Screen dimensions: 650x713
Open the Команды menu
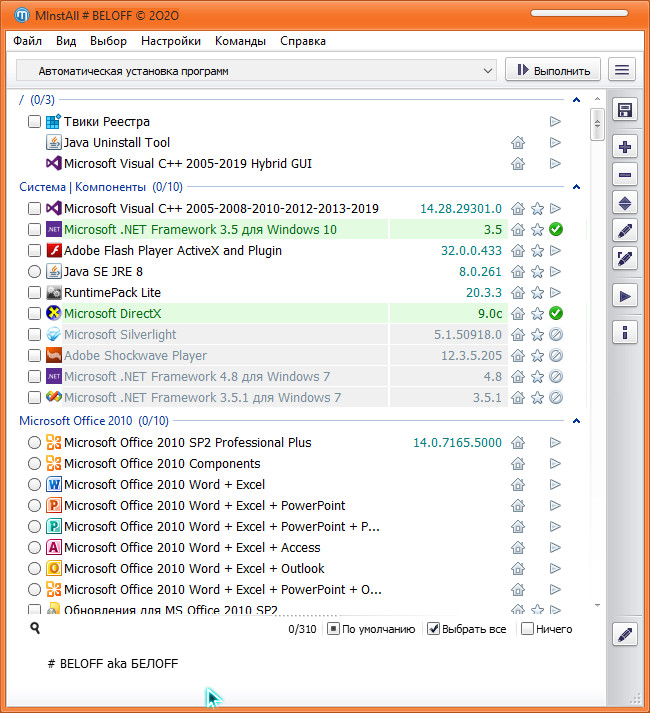240,41
